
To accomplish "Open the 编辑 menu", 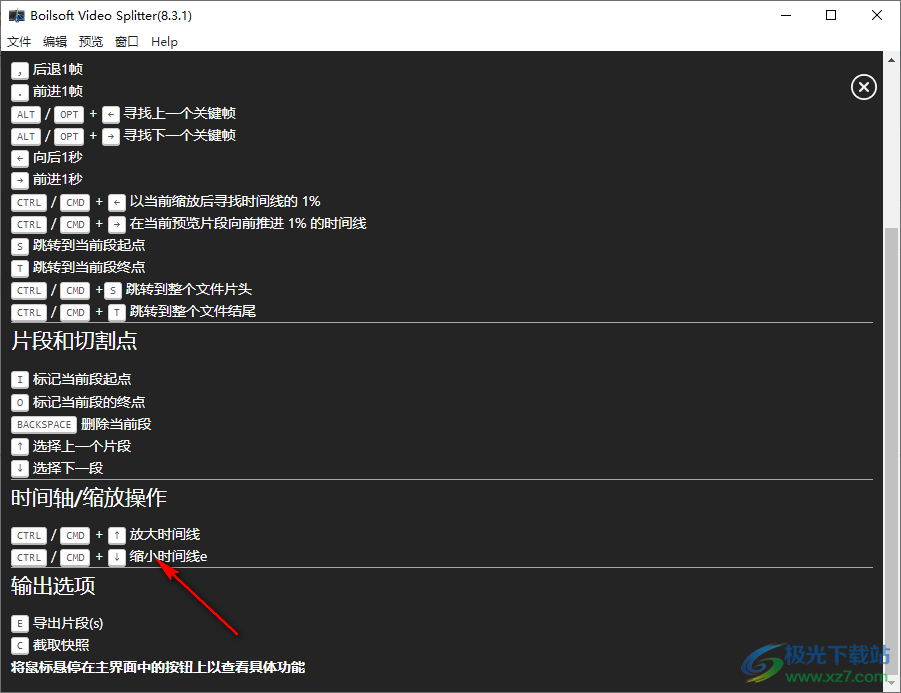I will pos(55,42).
